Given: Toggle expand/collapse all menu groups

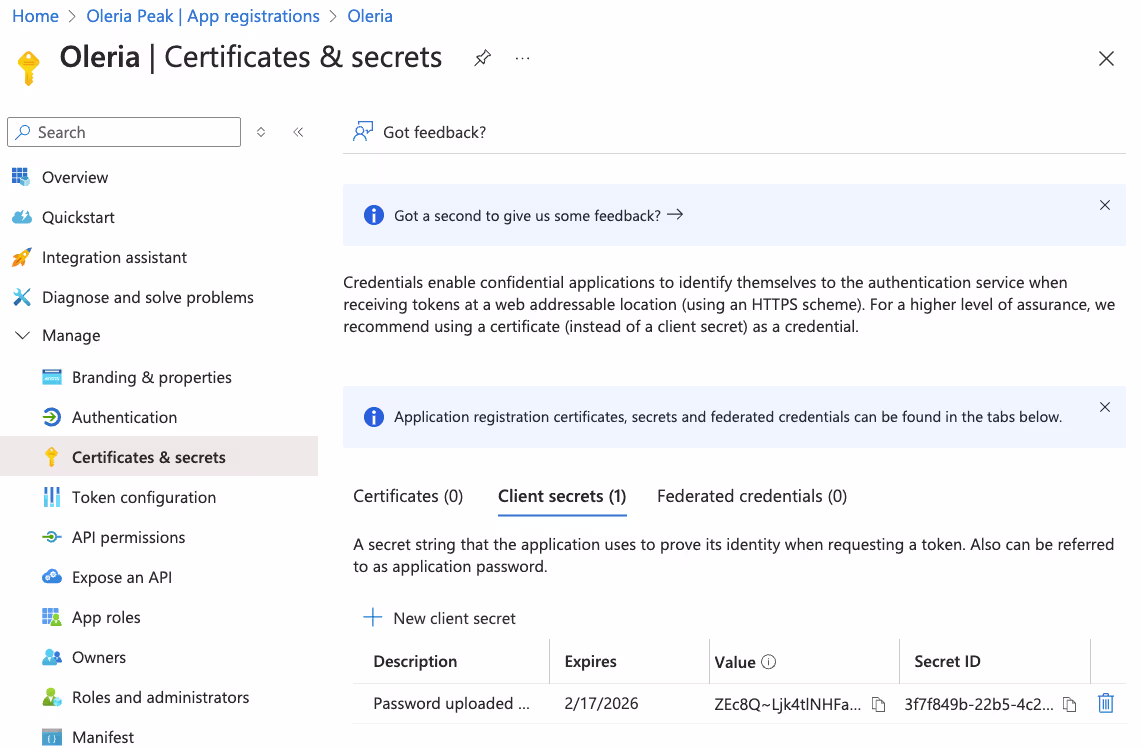Looking at the screenshot, I should (261, 132).
